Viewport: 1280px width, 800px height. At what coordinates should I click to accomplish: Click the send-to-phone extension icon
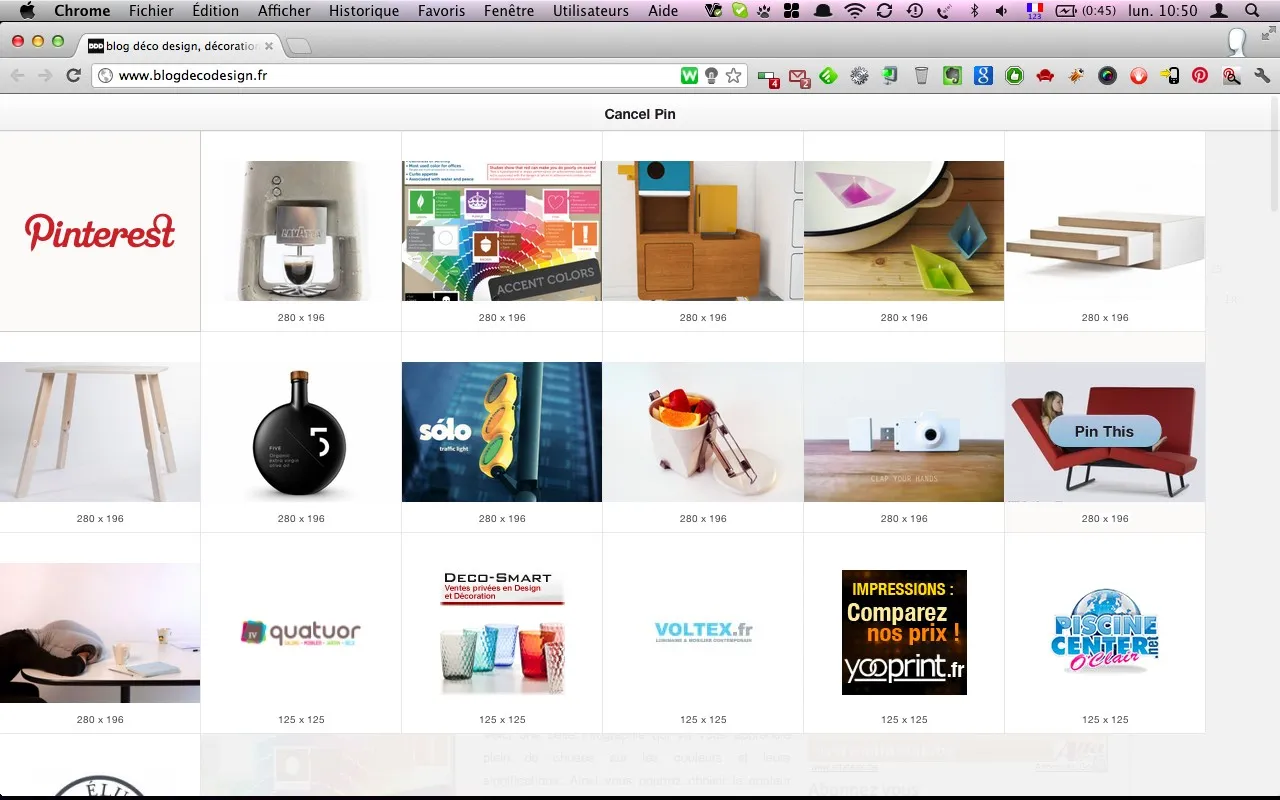(1169, 75)
